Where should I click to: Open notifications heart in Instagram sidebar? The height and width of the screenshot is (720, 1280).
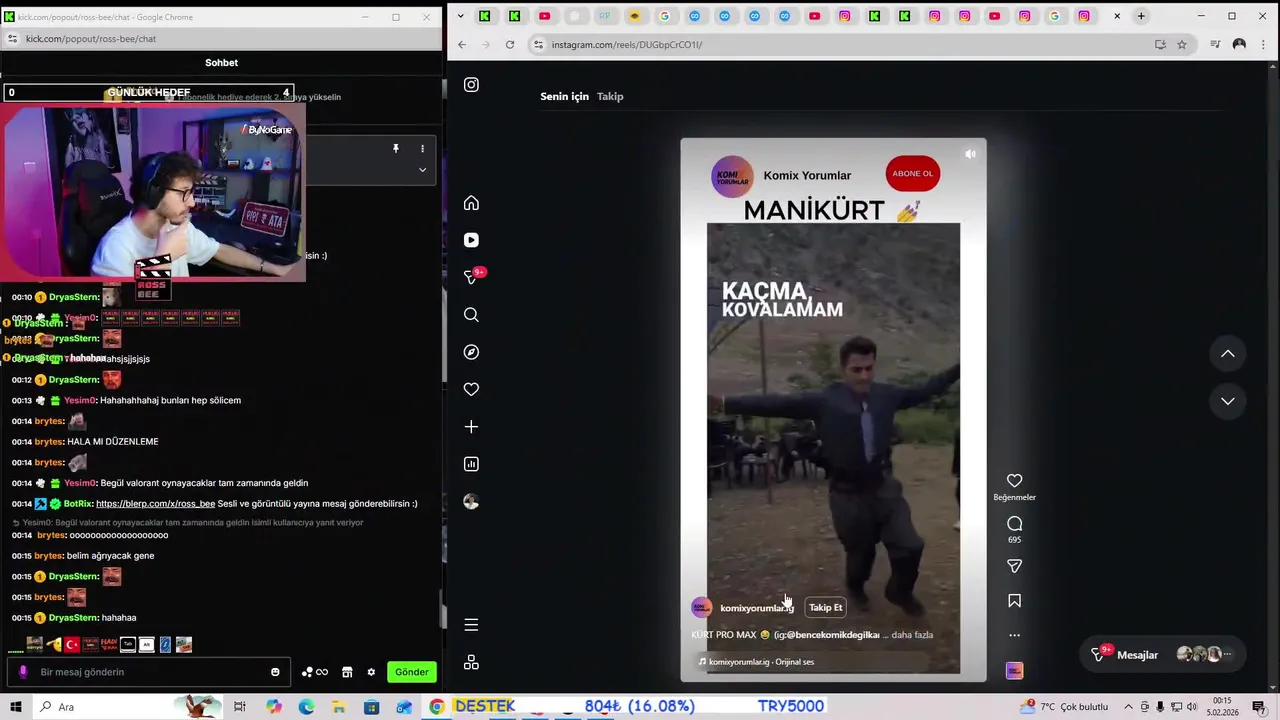[x=471, y=389]
